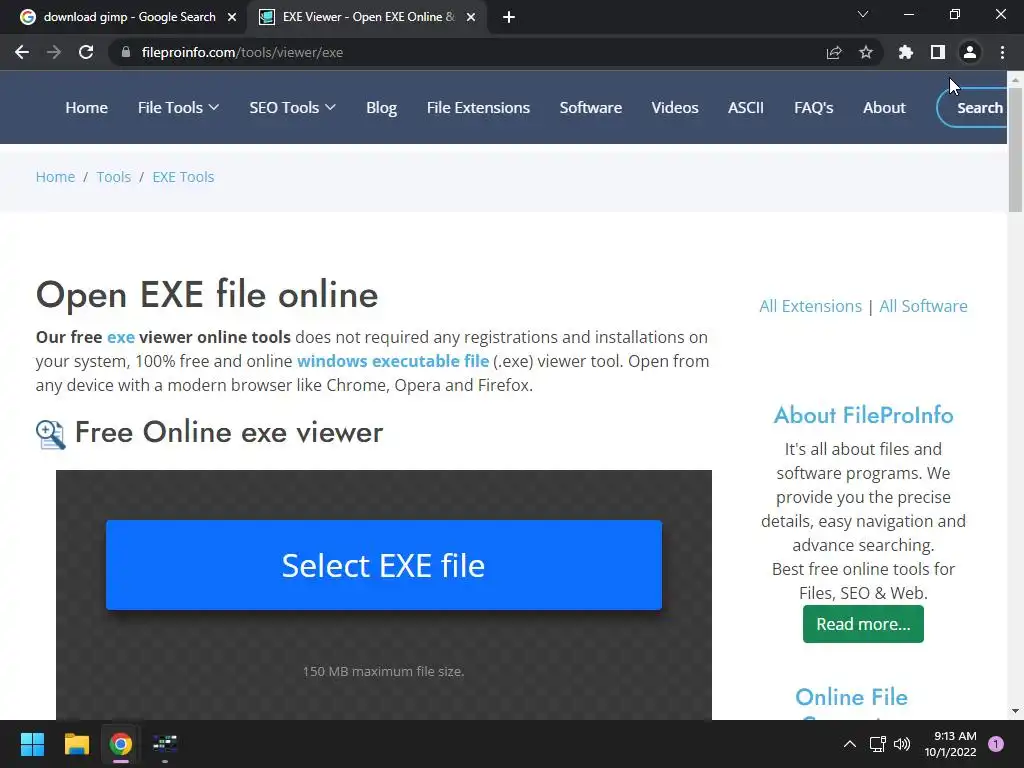Click the All Software link
This screenshot has width=1024, height=768.
(923, 306)
